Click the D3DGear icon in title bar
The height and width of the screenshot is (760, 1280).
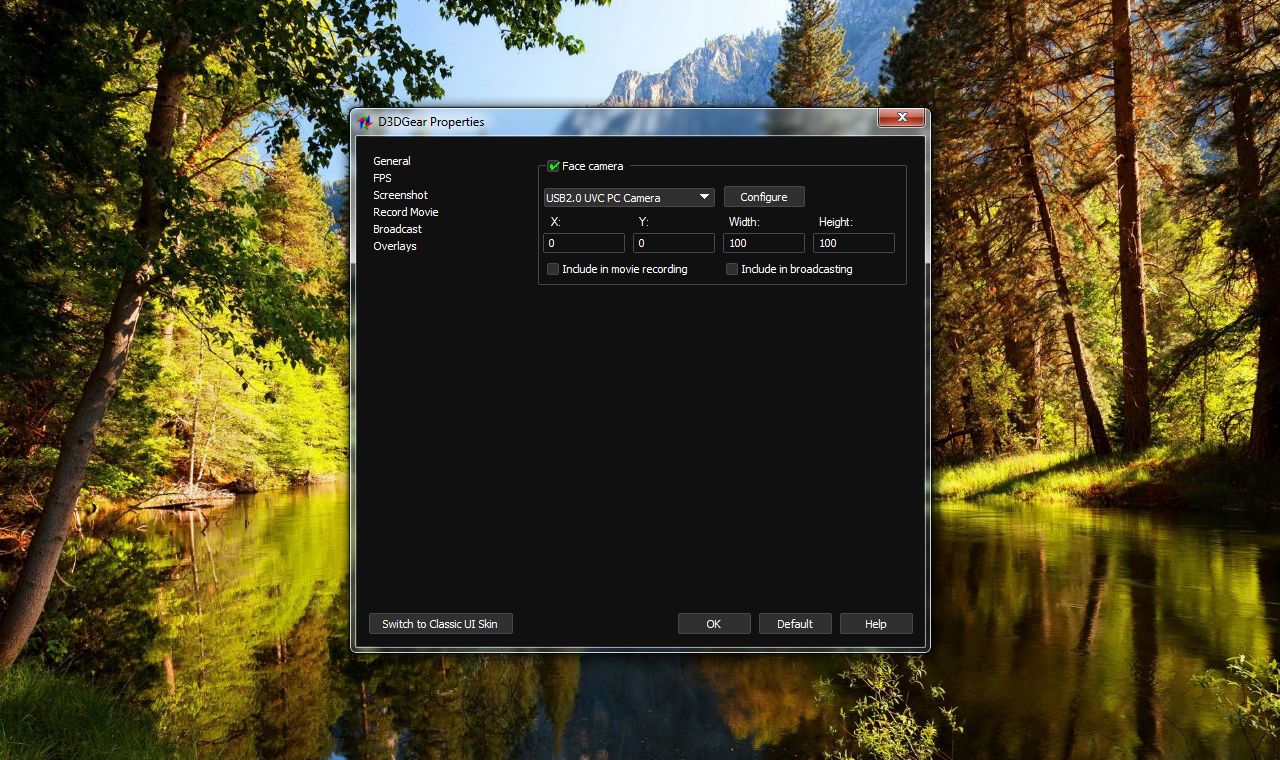tap(365, 122)
